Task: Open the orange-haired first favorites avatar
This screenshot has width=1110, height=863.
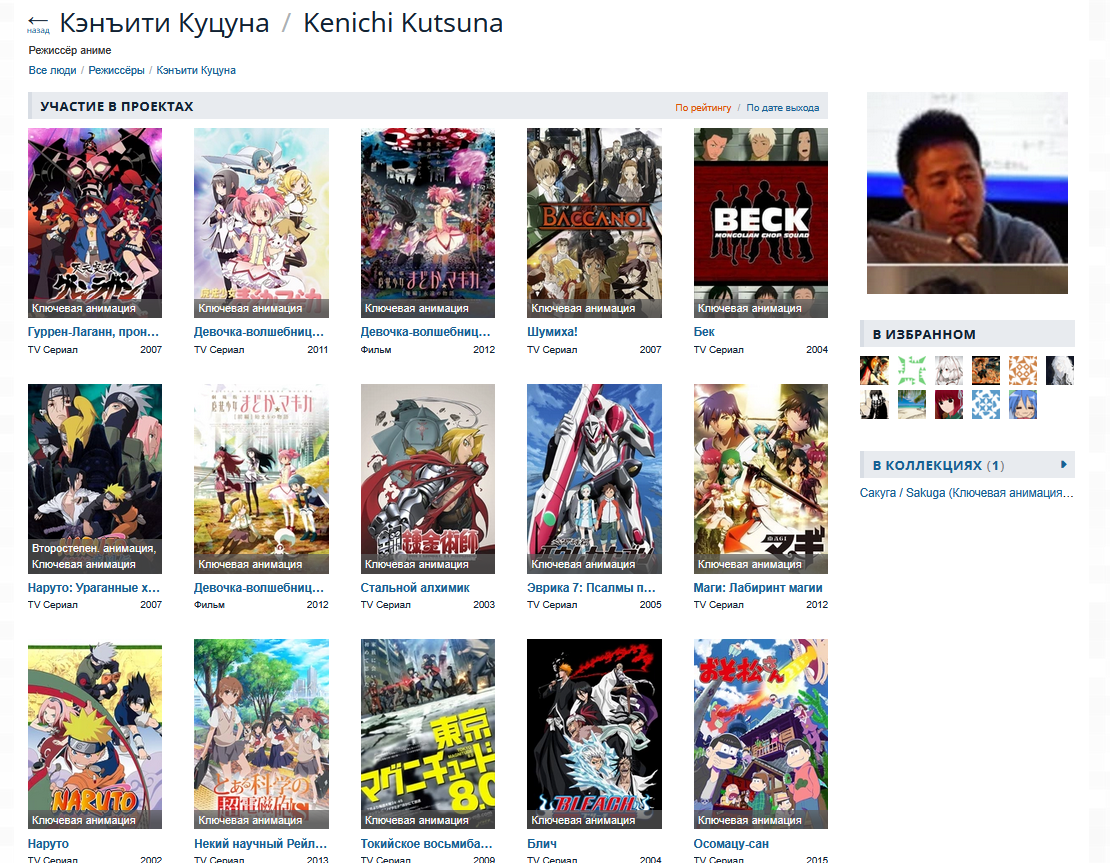Action: pos(874,370)
